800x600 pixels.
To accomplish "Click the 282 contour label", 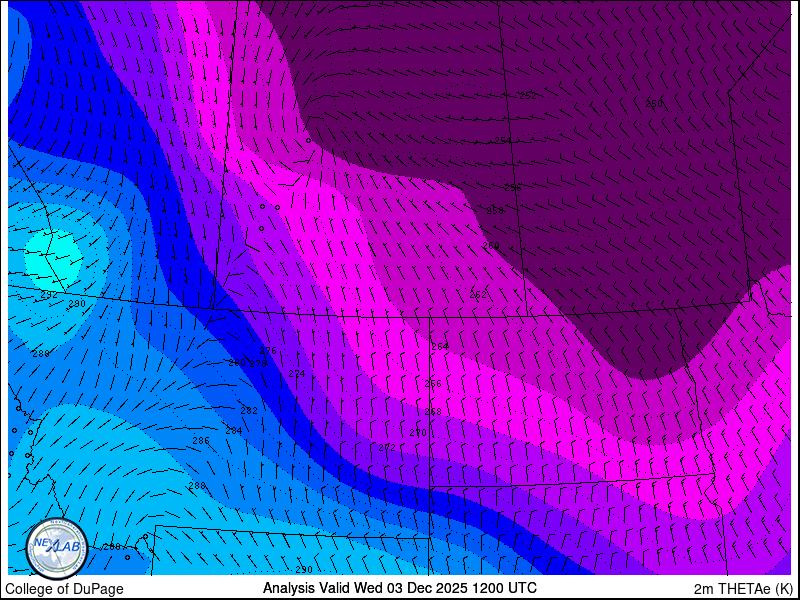I will 249,410.
